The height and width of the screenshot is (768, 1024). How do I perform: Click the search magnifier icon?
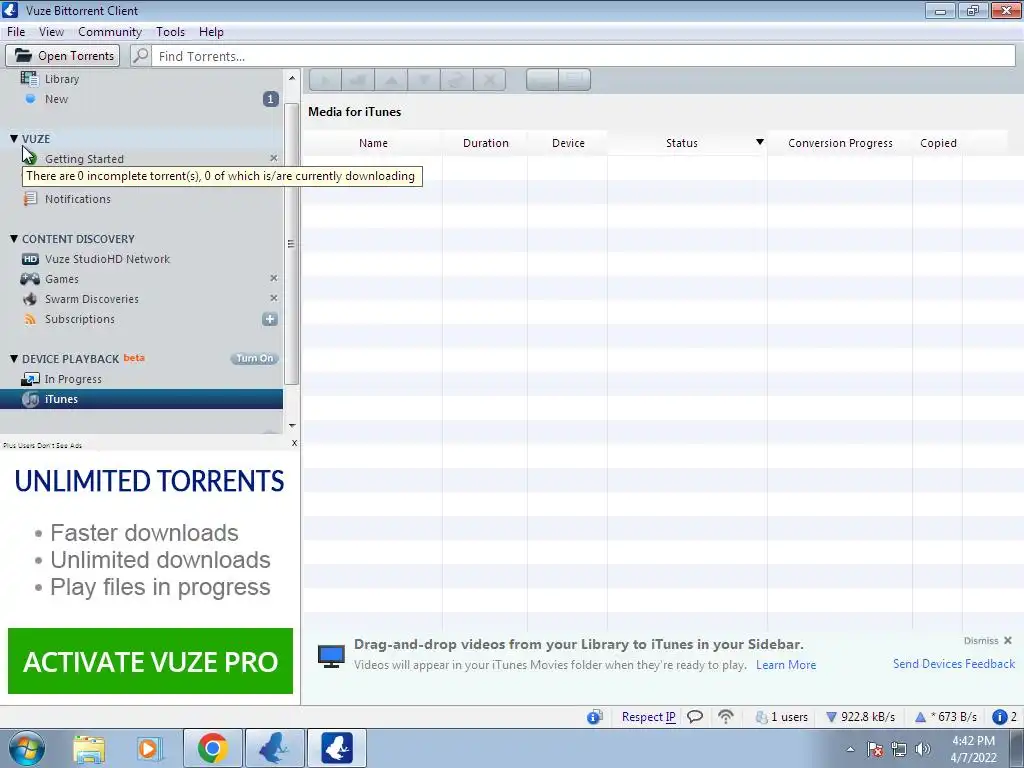pos(140,56)
